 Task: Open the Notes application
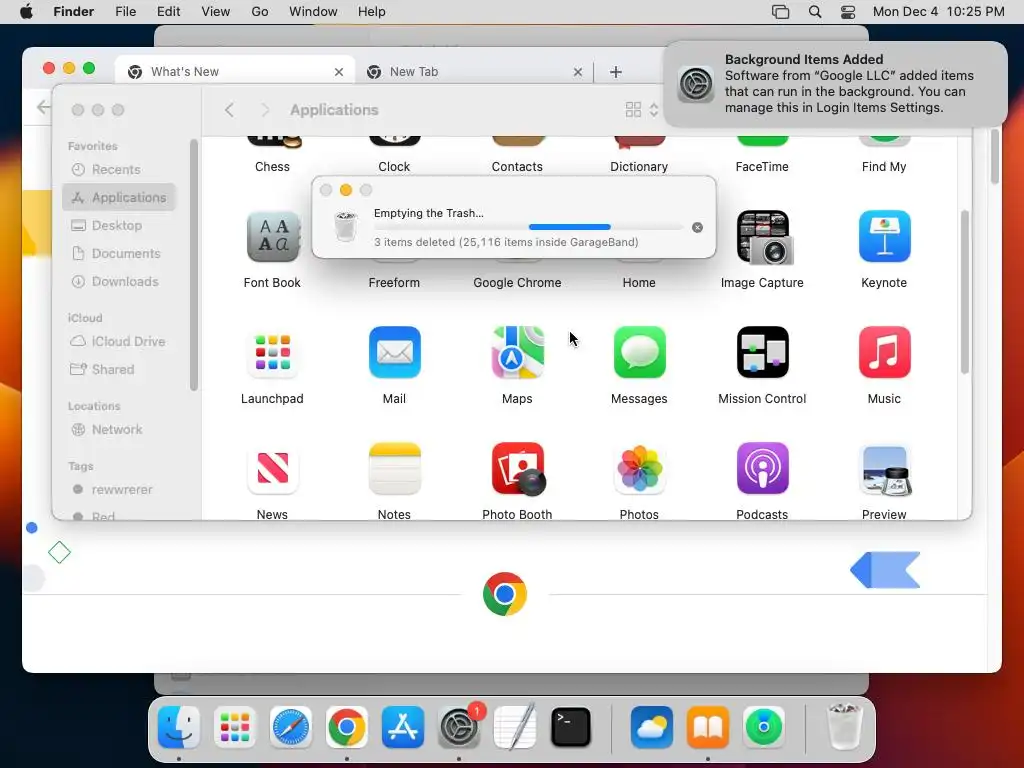click(x=394, y=468)
